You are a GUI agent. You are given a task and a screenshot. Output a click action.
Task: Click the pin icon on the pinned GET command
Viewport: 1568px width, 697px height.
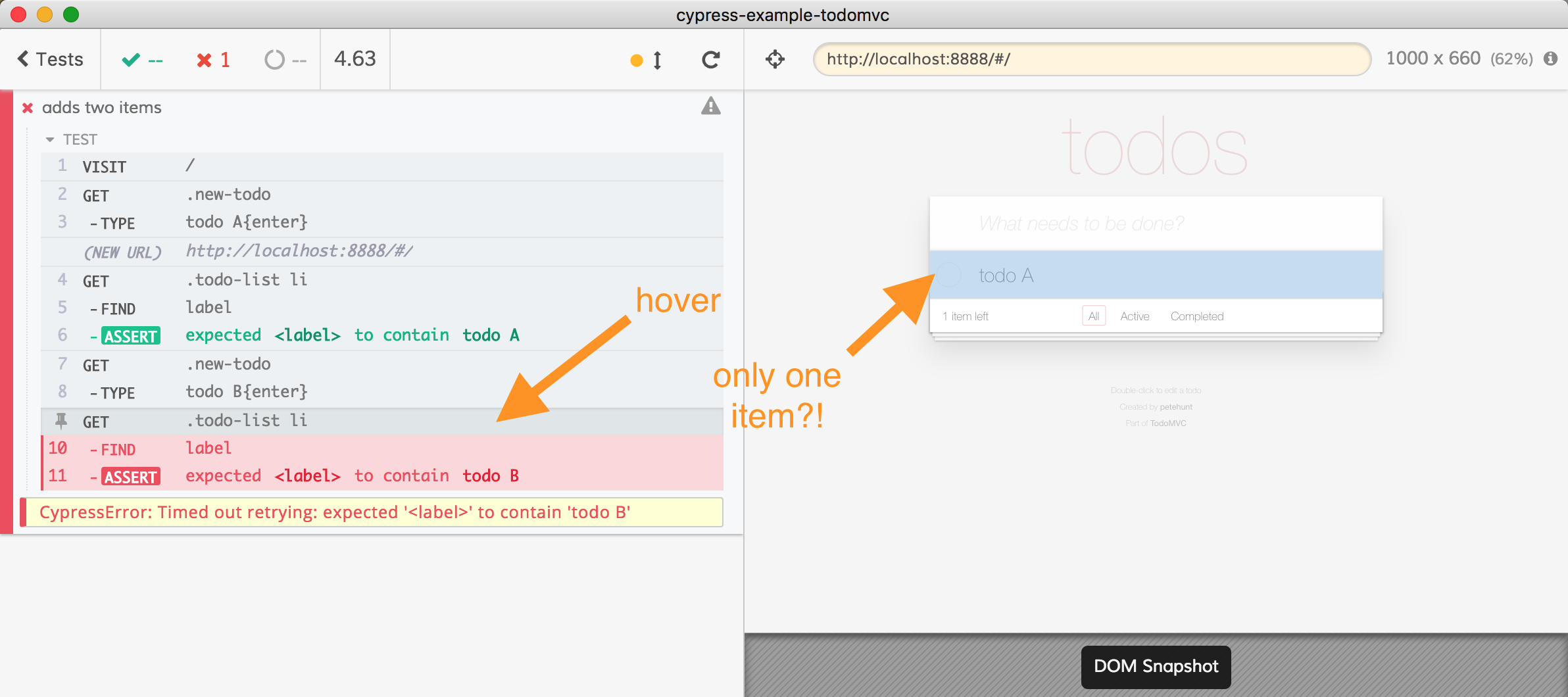point(61,421)
